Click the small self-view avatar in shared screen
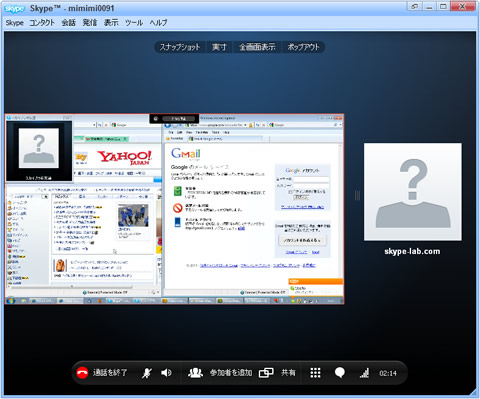This screenshot has height=399, width=480. pyautogui.click(x=39, y=148)
